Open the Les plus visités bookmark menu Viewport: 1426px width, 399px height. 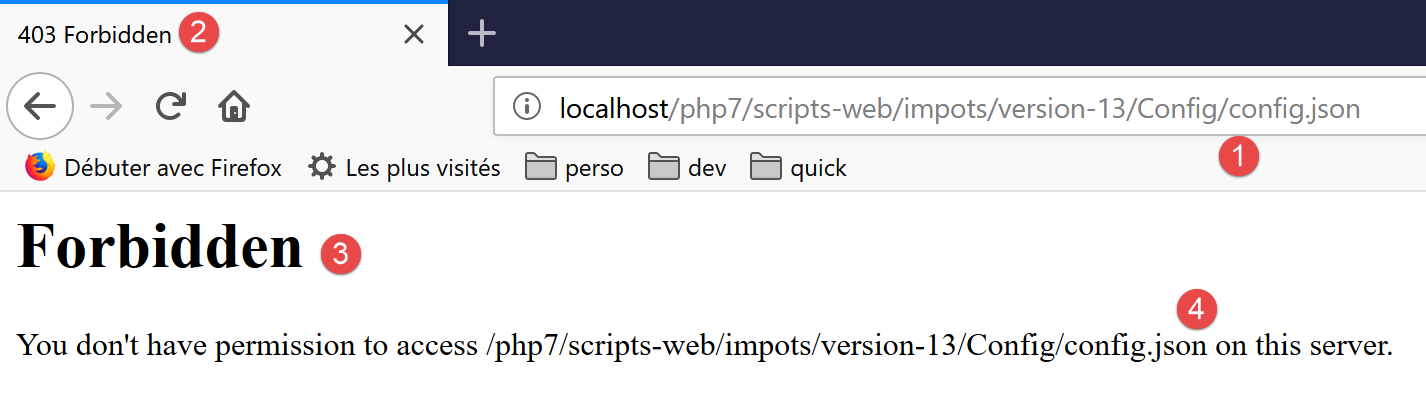(x=404, y=167)
